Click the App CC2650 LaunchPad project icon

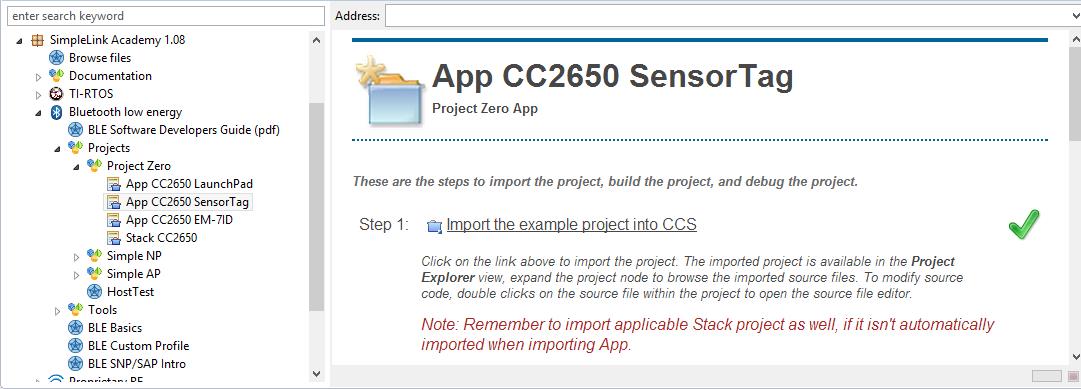coord(114,183)
